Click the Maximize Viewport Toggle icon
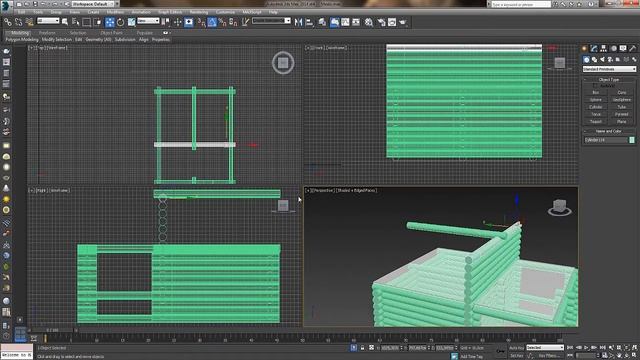 635,356
